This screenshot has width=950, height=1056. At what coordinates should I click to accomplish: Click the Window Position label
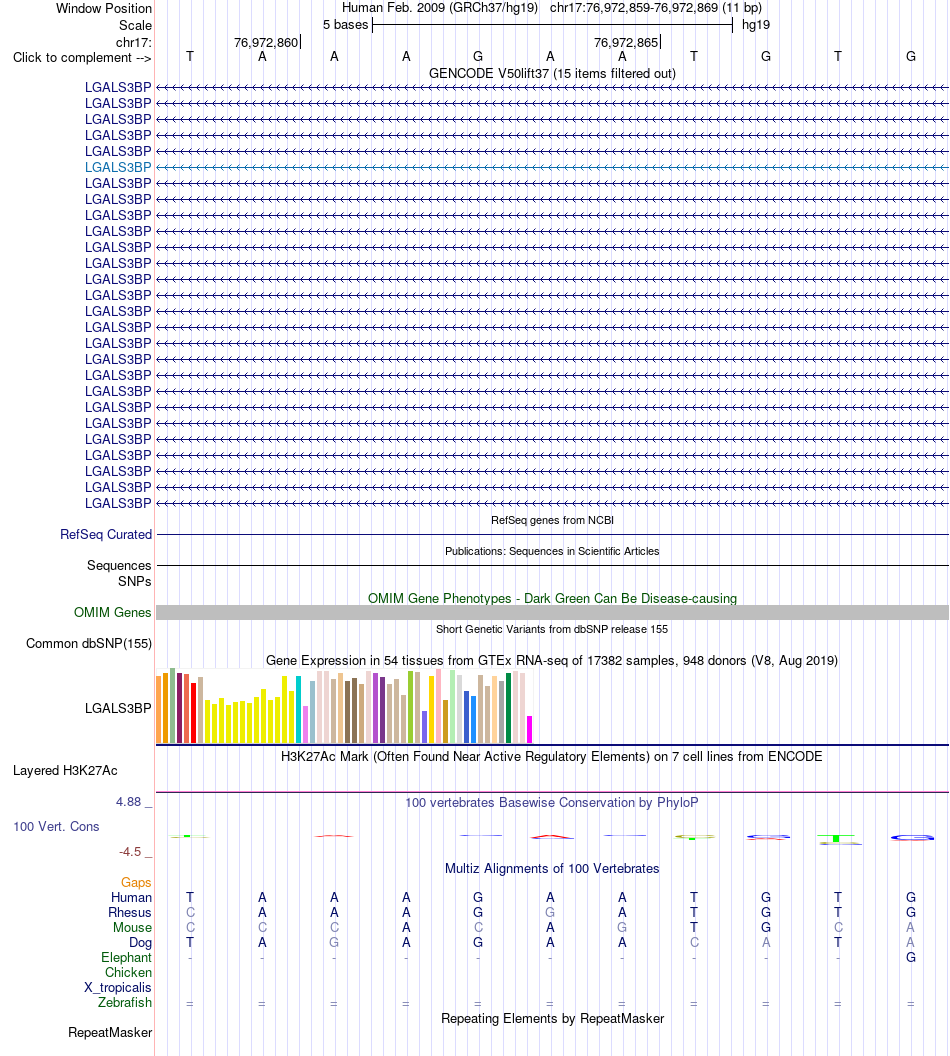click(104, 8)
